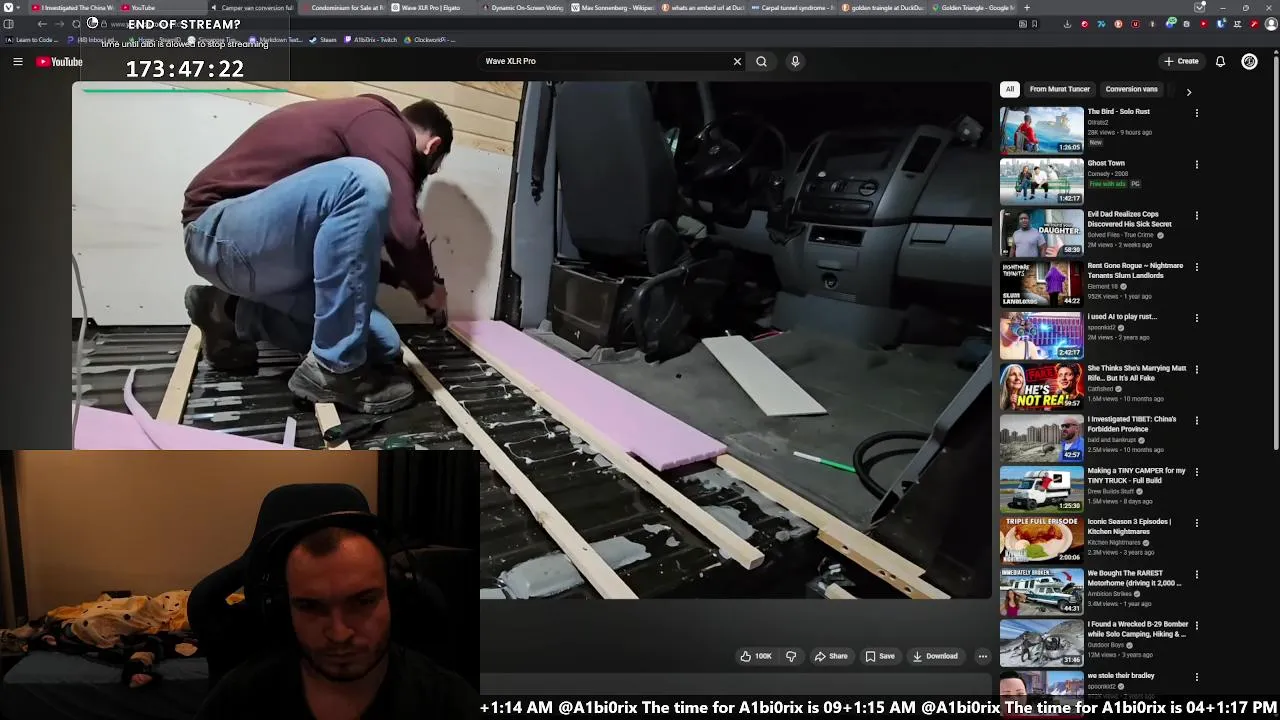Open ClockworkPi bookmark
1280x720 pixels.
430,40
